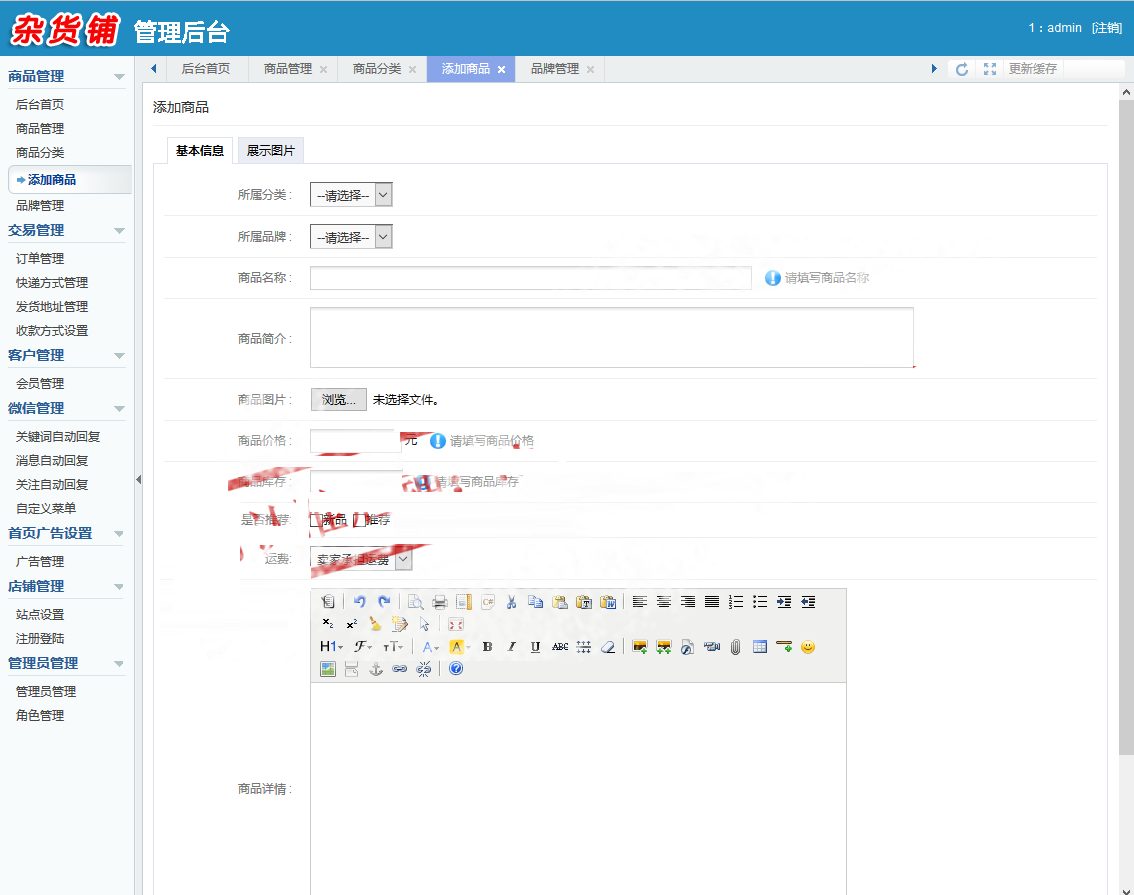This screenshot has height=895, width=1134.
Task: Check the 新品 checkbox
Action: pos(316,520)
